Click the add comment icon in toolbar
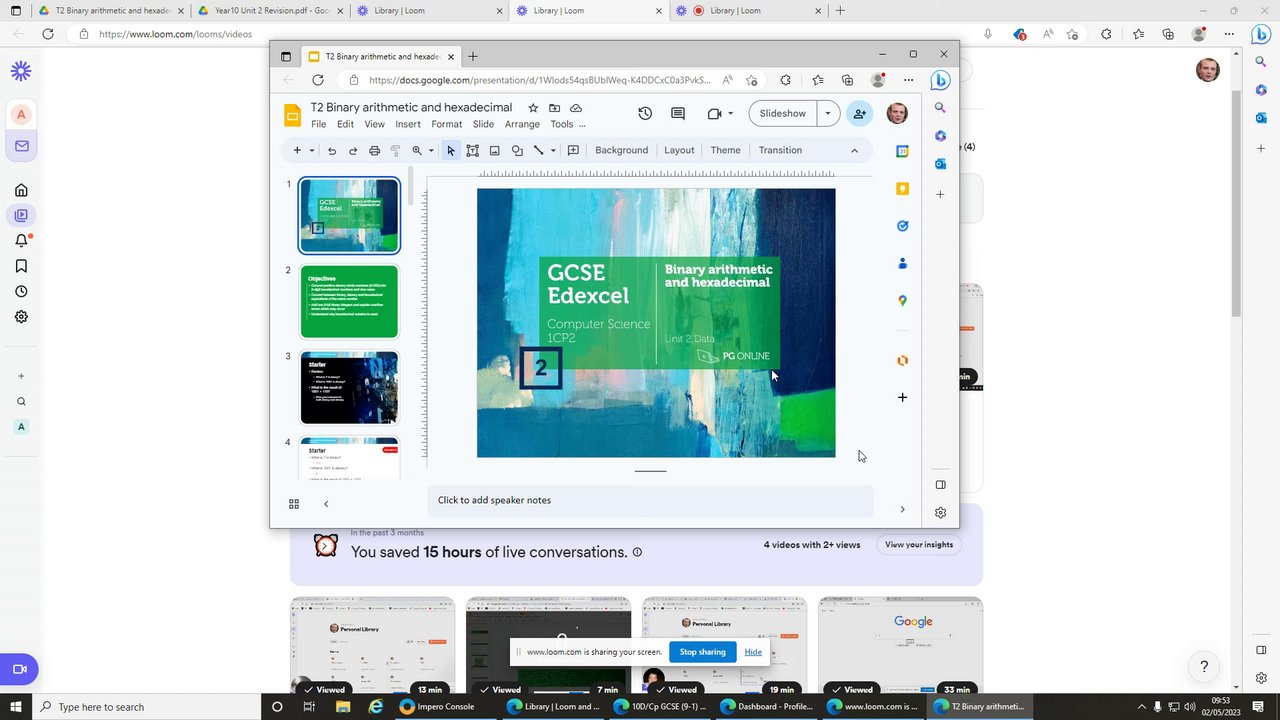This screenshot has height=720, width=1280. point(573,151)
